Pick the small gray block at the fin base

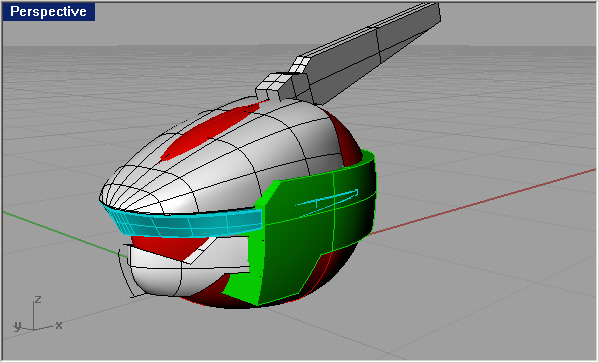point(274,86)
